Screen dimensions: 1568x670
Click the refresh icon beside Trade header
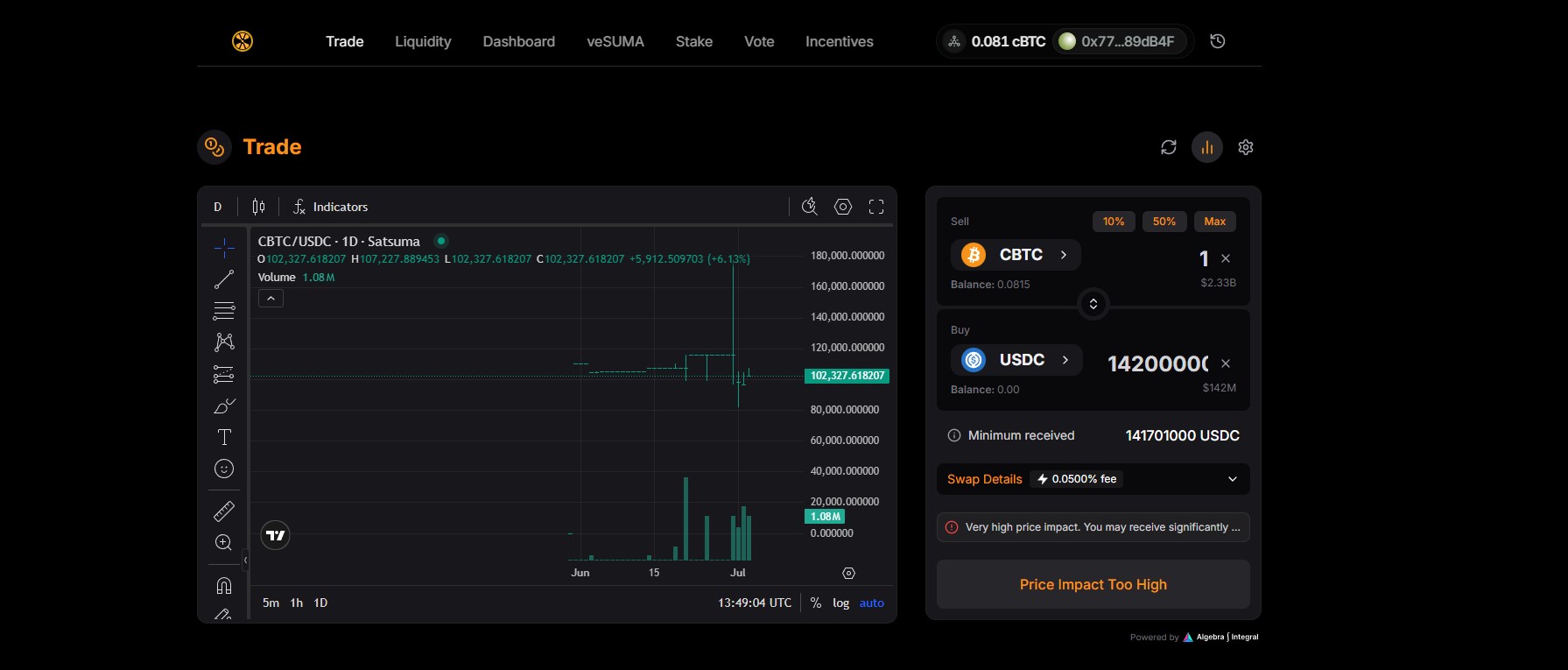(1168, 147)
